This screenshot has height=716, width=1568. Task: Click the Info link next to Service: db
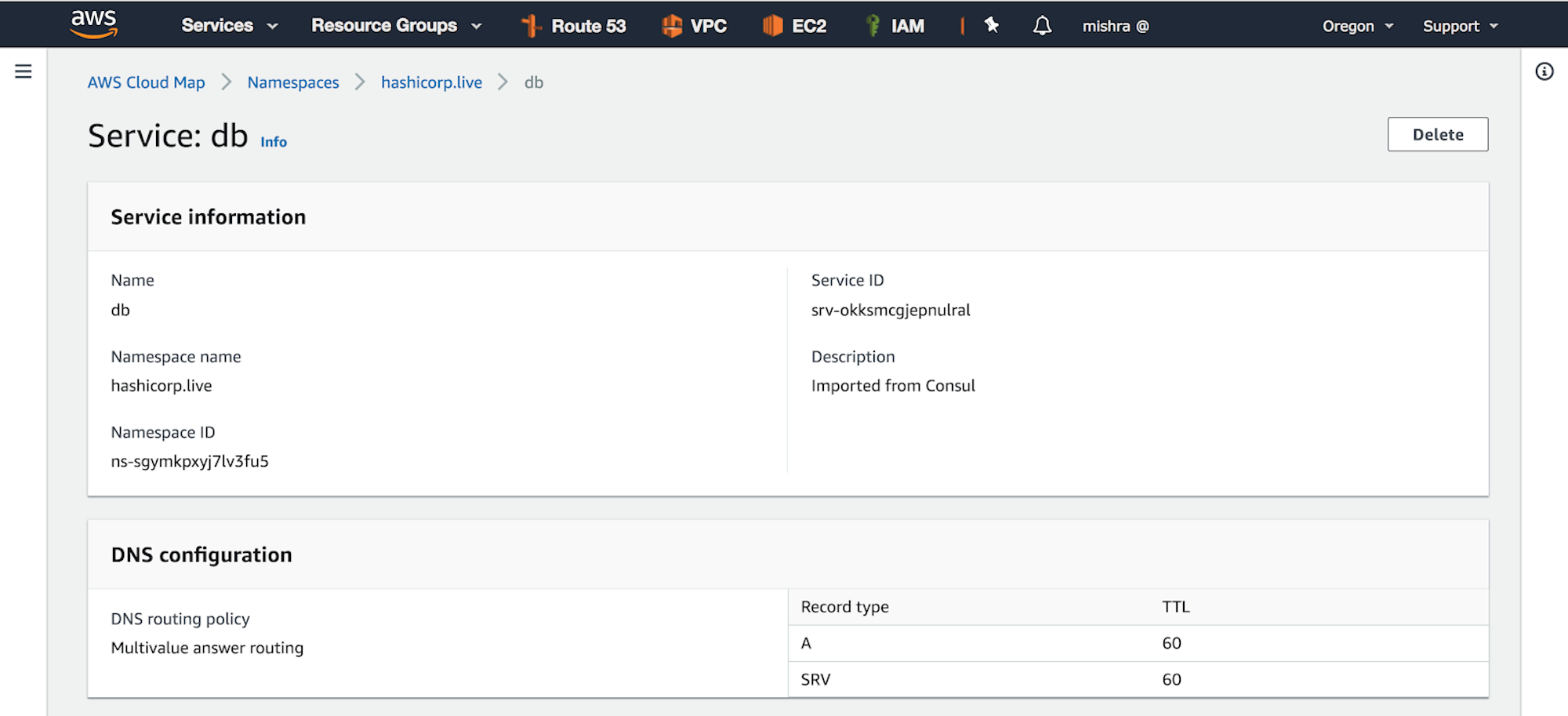(273, 141)
